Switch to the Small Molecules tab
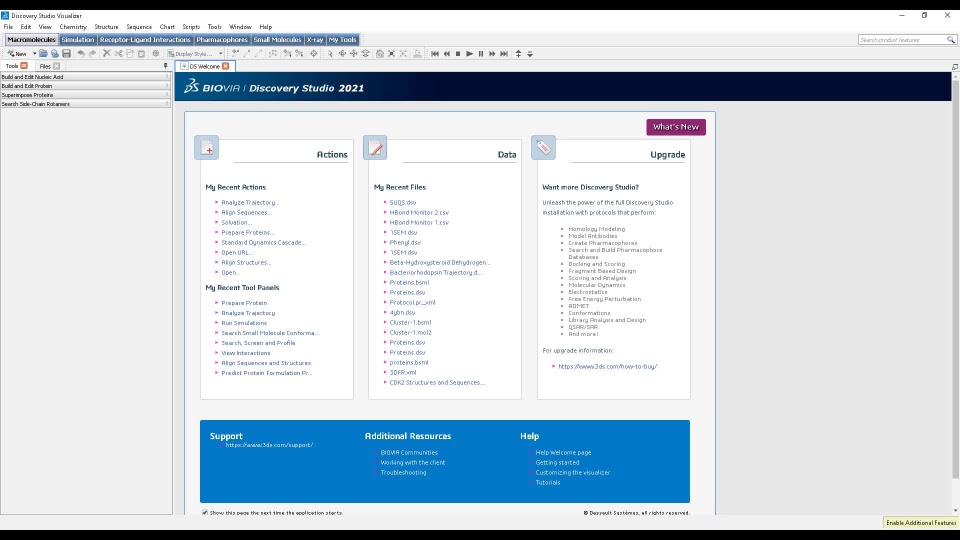960x540 pixels. click(x=277, y=40)
